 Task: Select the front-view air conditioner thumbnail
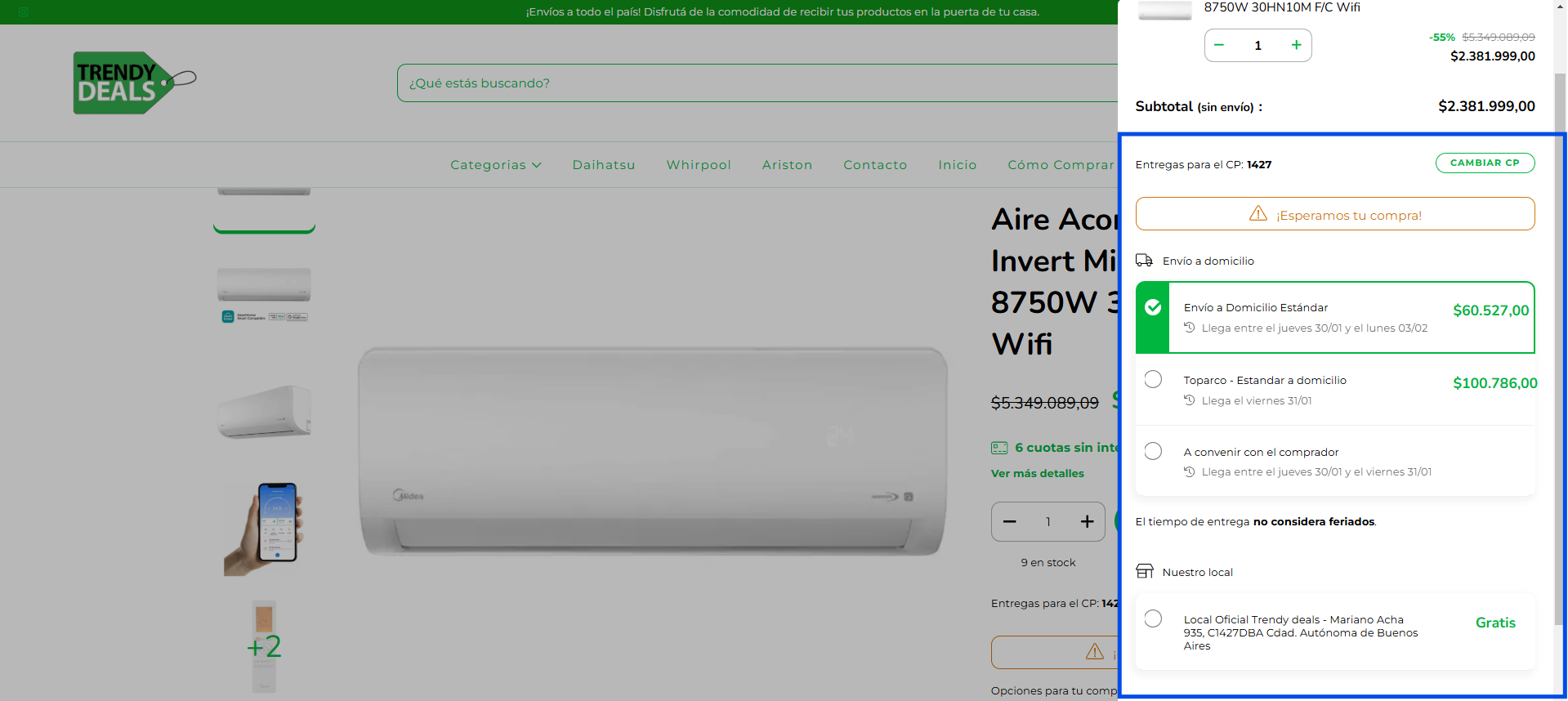[x=264, y=294]
